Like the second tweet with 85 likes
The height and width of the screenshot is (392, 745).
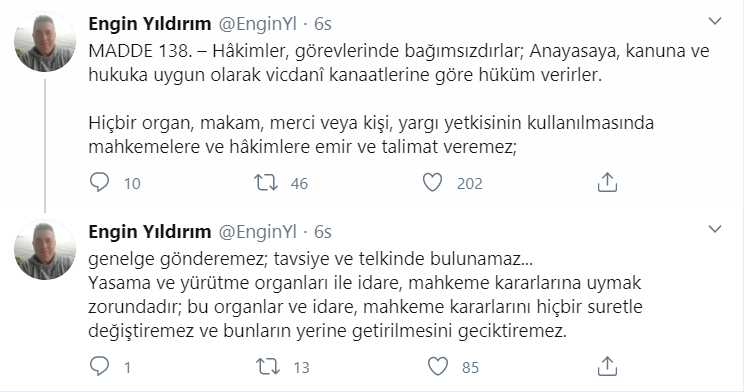pyautogui.click(x=438, y=366)
